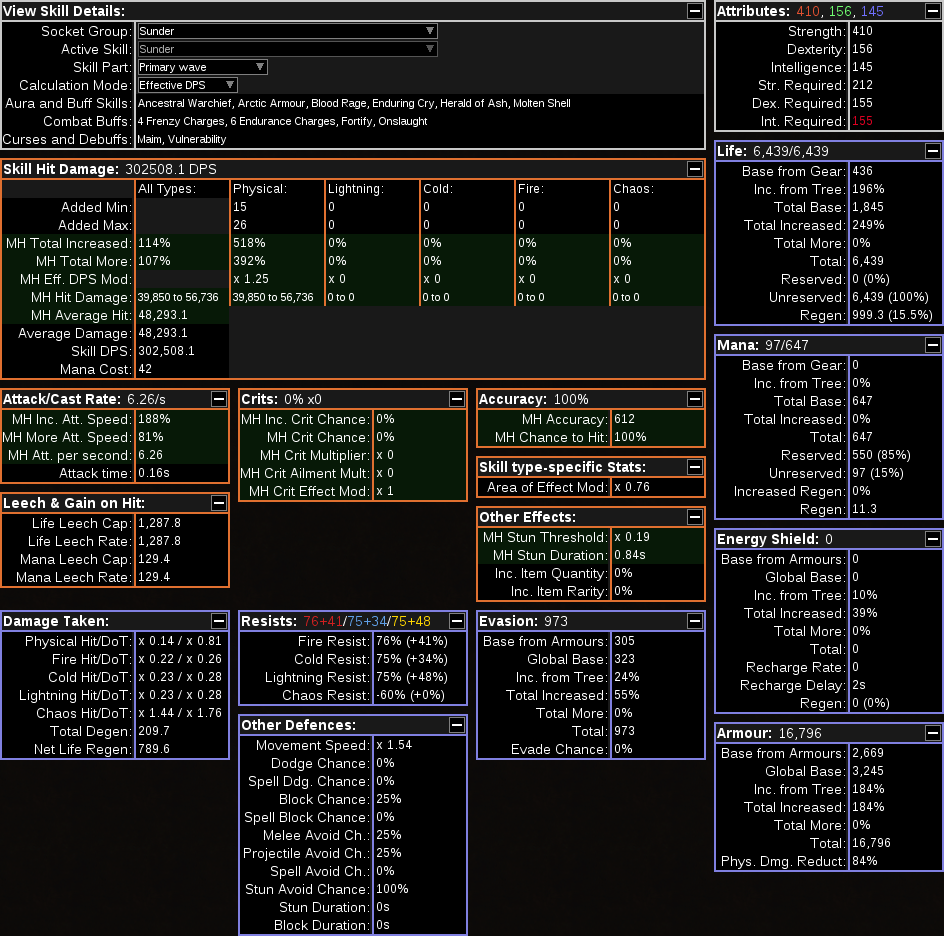Change Calculation Mode from Effective DPS
944x936 pixels.
pyautogui.click(x=187, y=85)
